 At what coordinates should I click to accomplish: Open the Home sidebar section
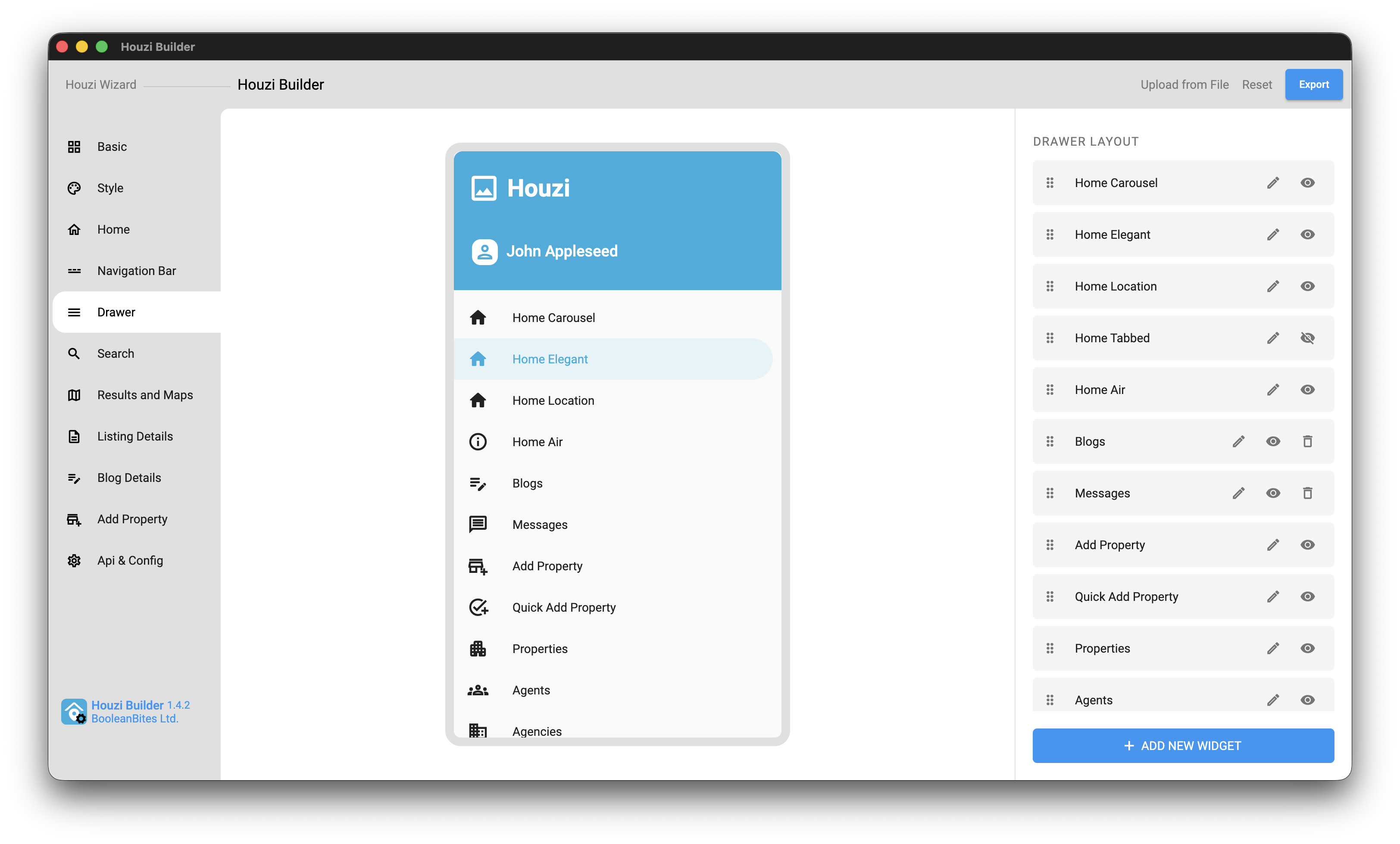tap(136, 229)
